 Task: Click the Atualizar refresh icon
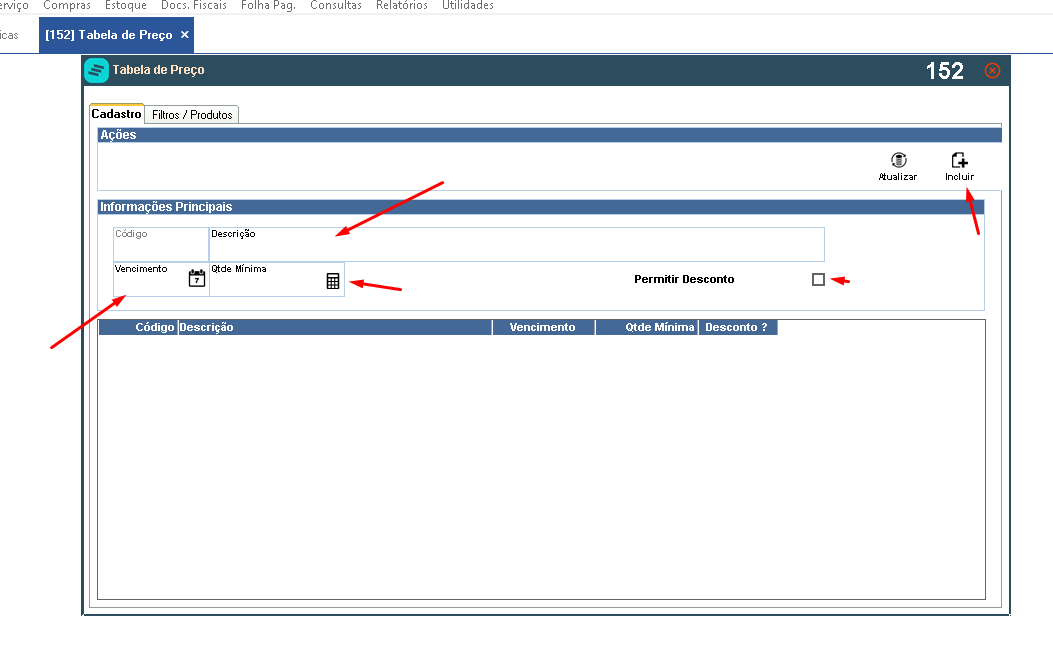point(899,160)
